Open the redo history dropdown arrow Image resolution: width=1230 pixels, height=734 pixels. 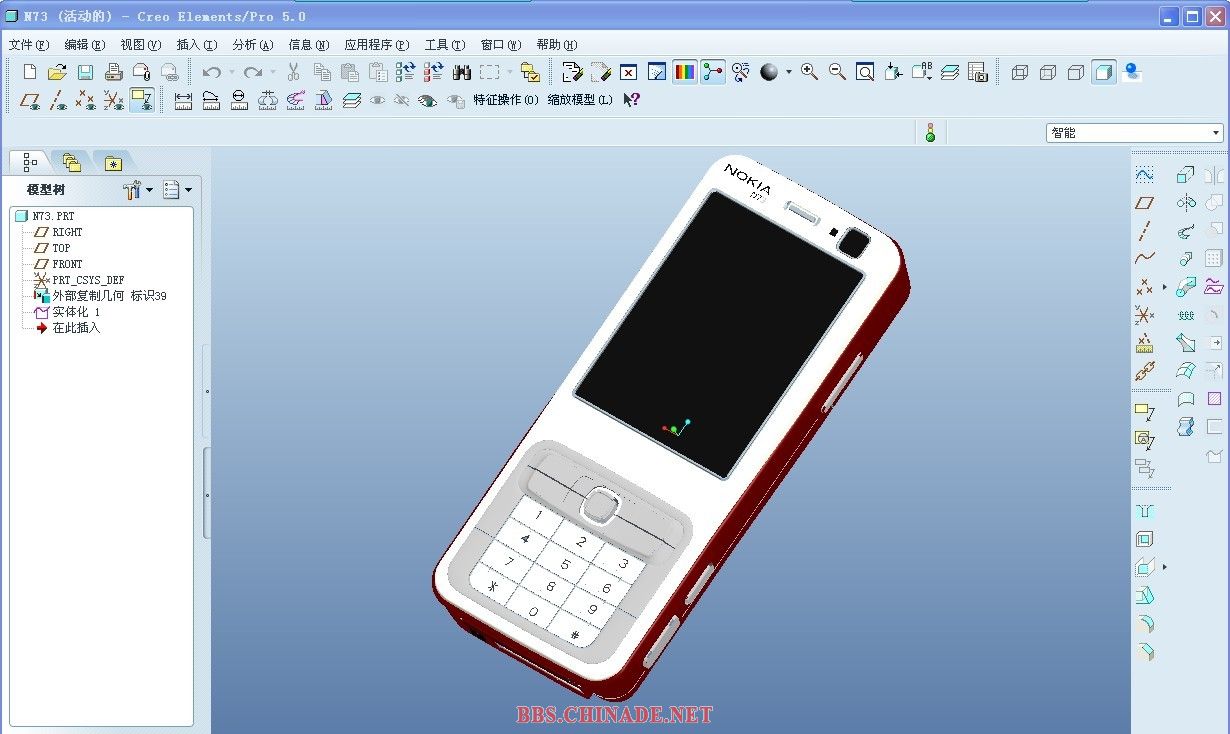click(273, 72)
